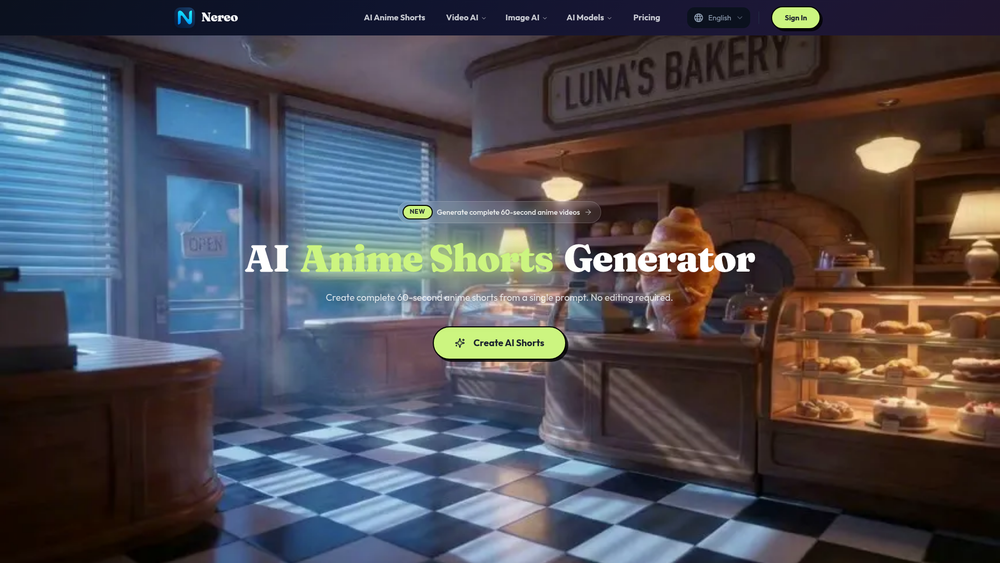Expand the Video AI dropdown
Viewport: 1000px width, 563px height.
tap(466, 18)
